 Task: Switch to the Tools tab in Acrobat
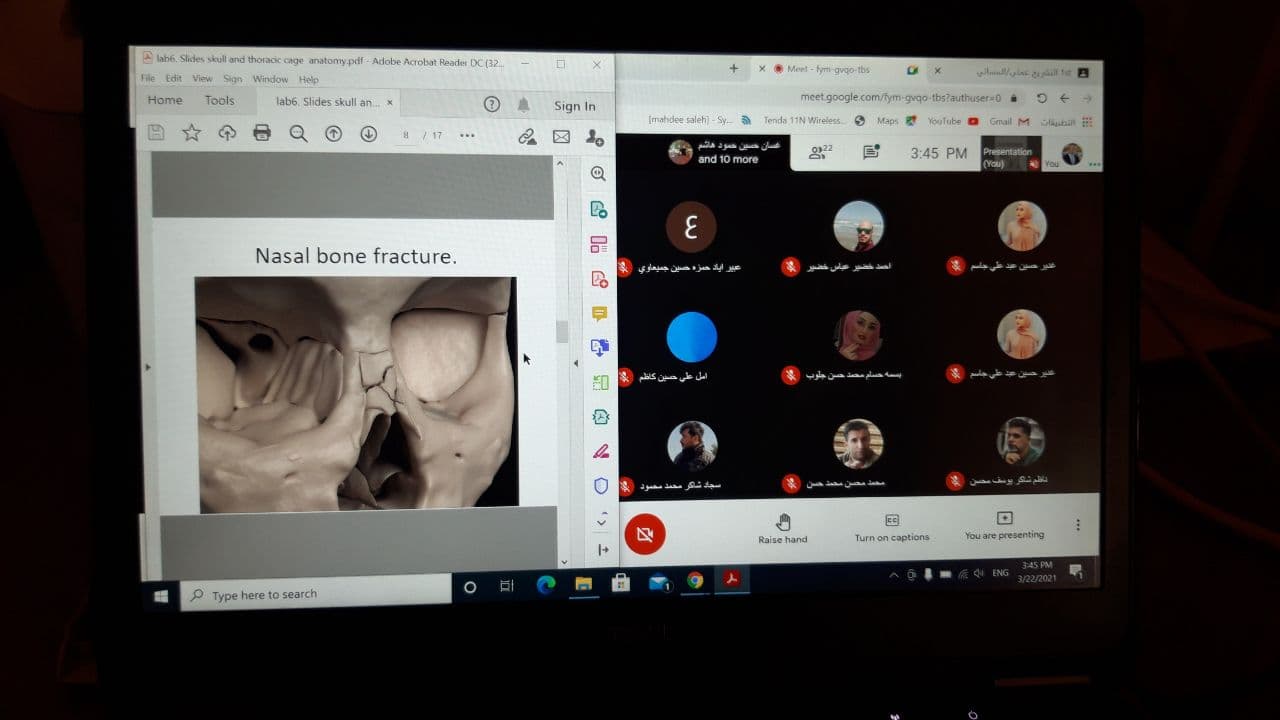pos(219,100)
